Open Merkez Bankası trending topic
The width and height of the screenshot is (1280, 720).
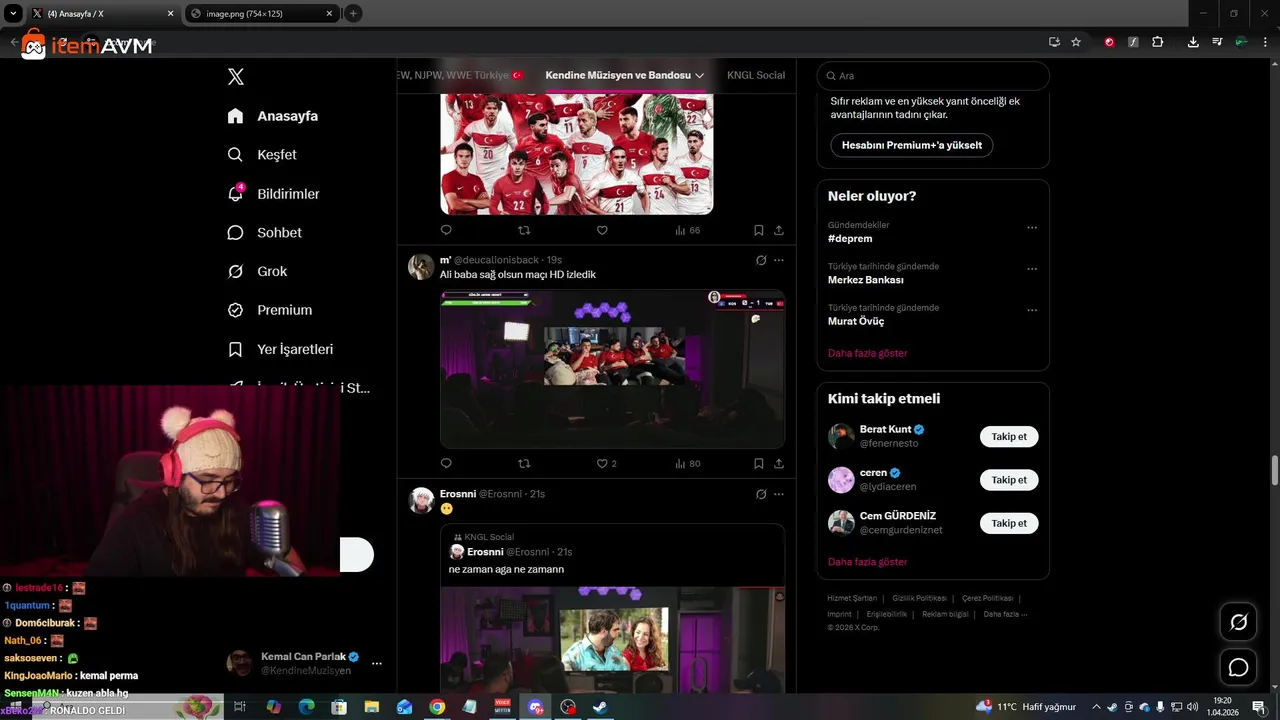866,280
